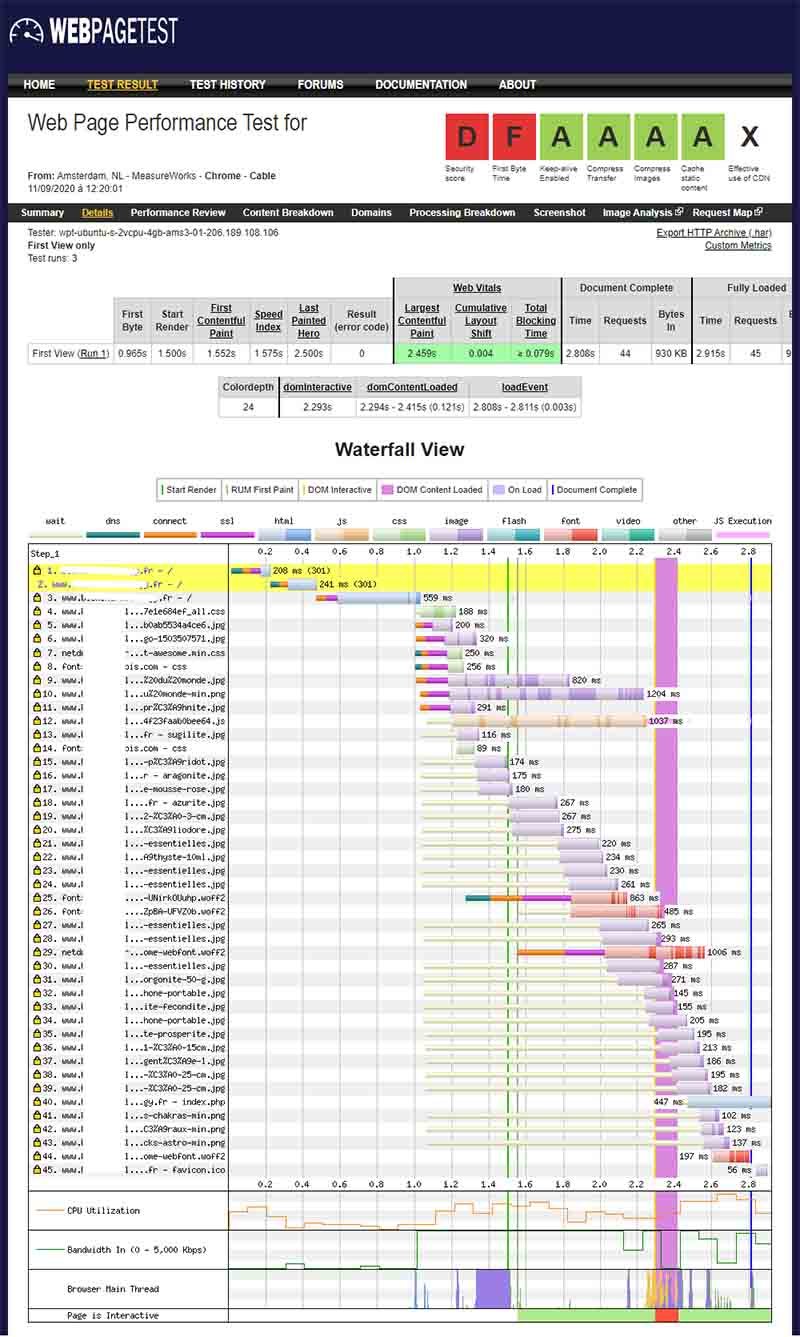
Task: Click the padlock icon on request 25
Action: click(x=36, y=897)
